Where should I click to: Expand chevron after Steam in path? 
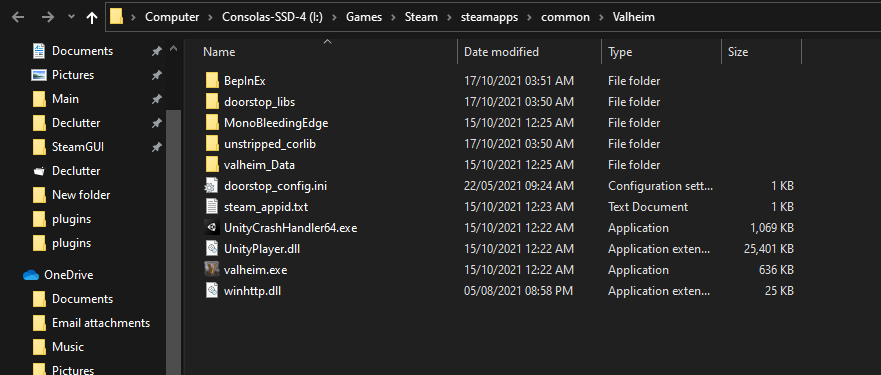click(449, 17)
